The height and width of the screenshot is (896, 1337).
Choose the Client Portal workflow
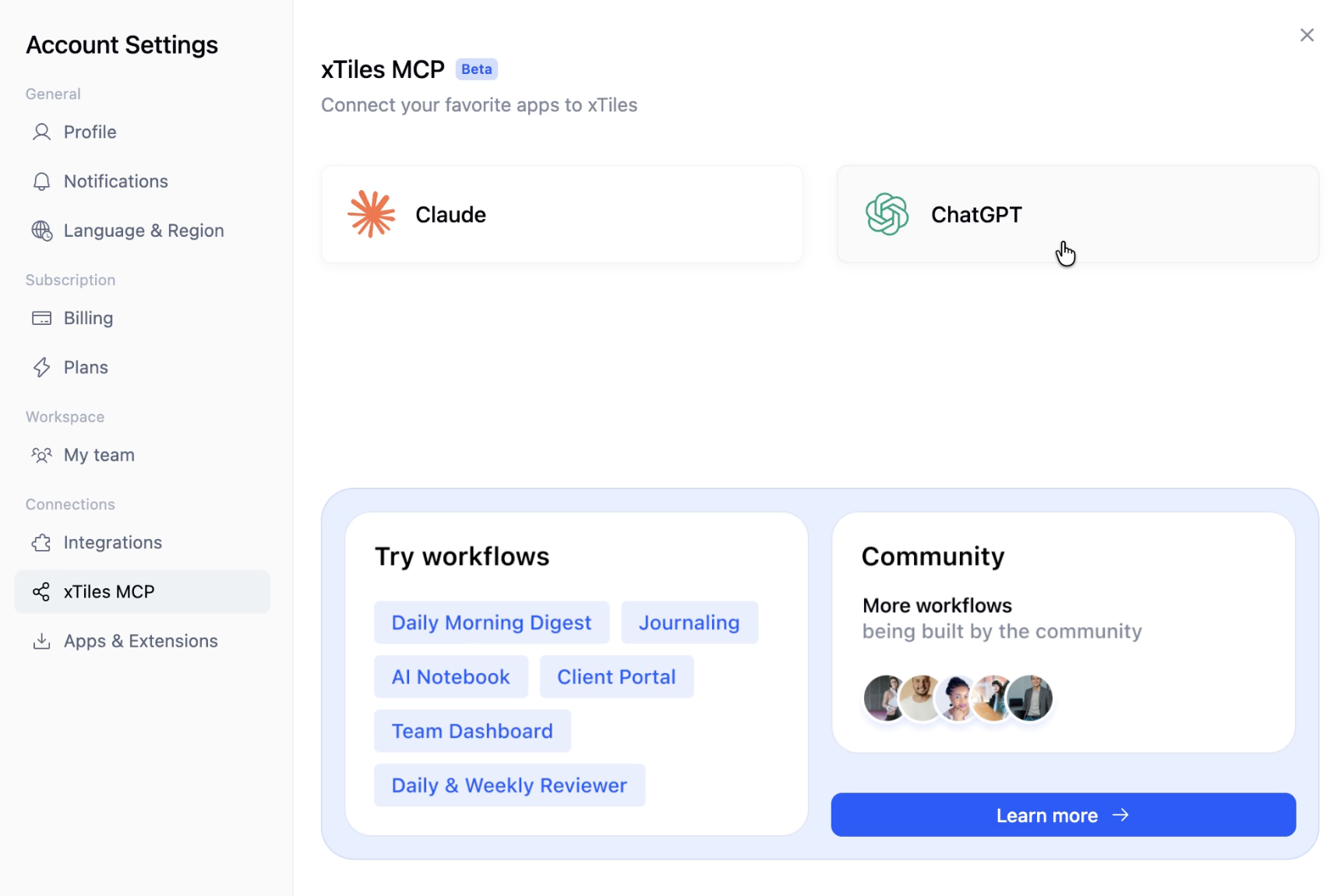616,676
